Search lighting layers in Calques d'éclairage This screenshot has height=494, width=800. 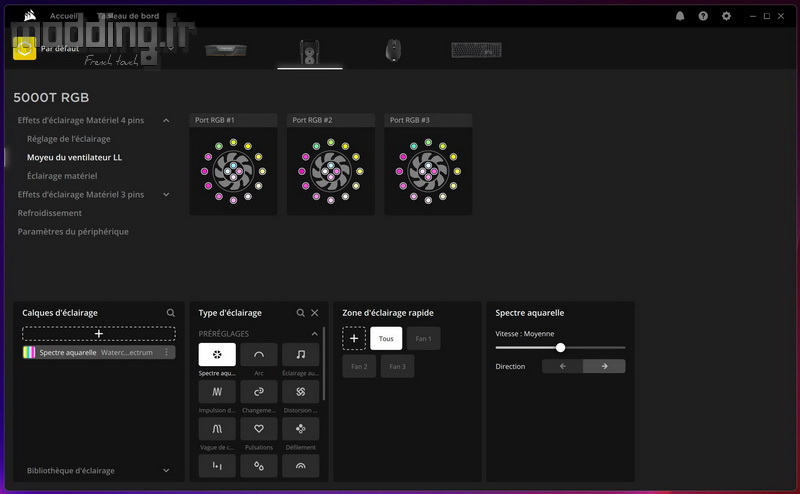[x=170, y=313]
